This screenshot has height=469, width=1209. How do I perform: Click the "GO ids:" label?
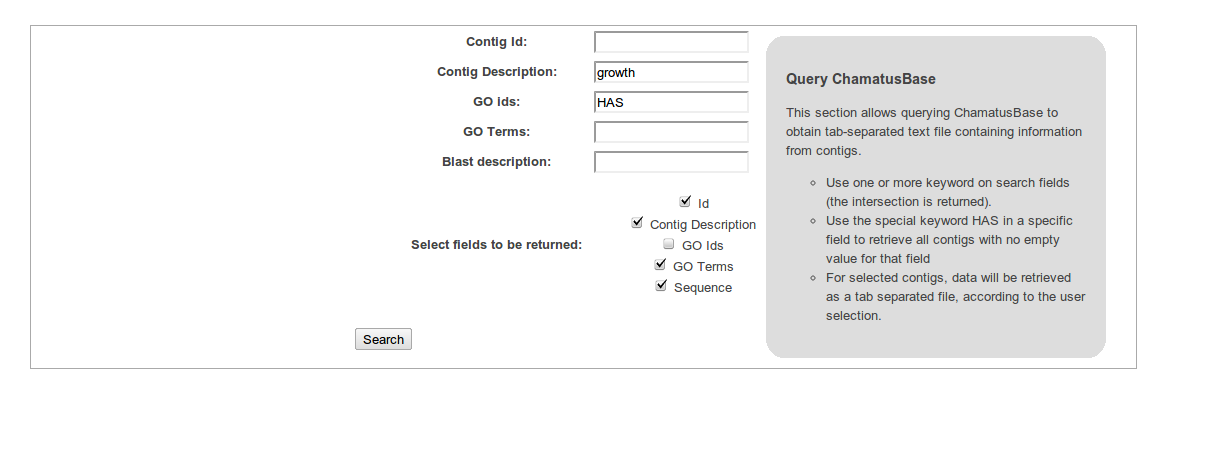click(497, 102)
